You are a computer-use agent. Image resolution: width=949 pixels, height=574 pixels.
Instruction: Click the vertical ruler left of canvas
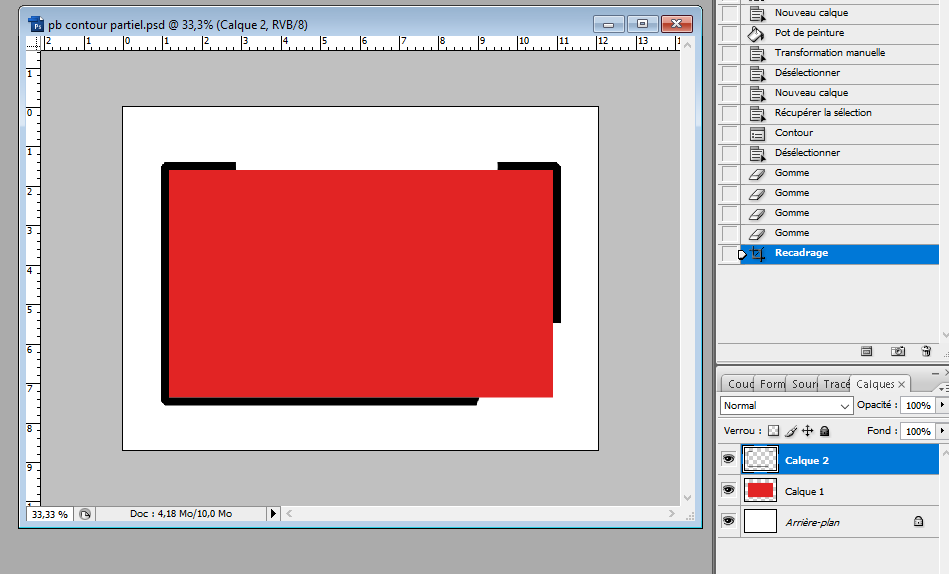[x=33, y=278]
